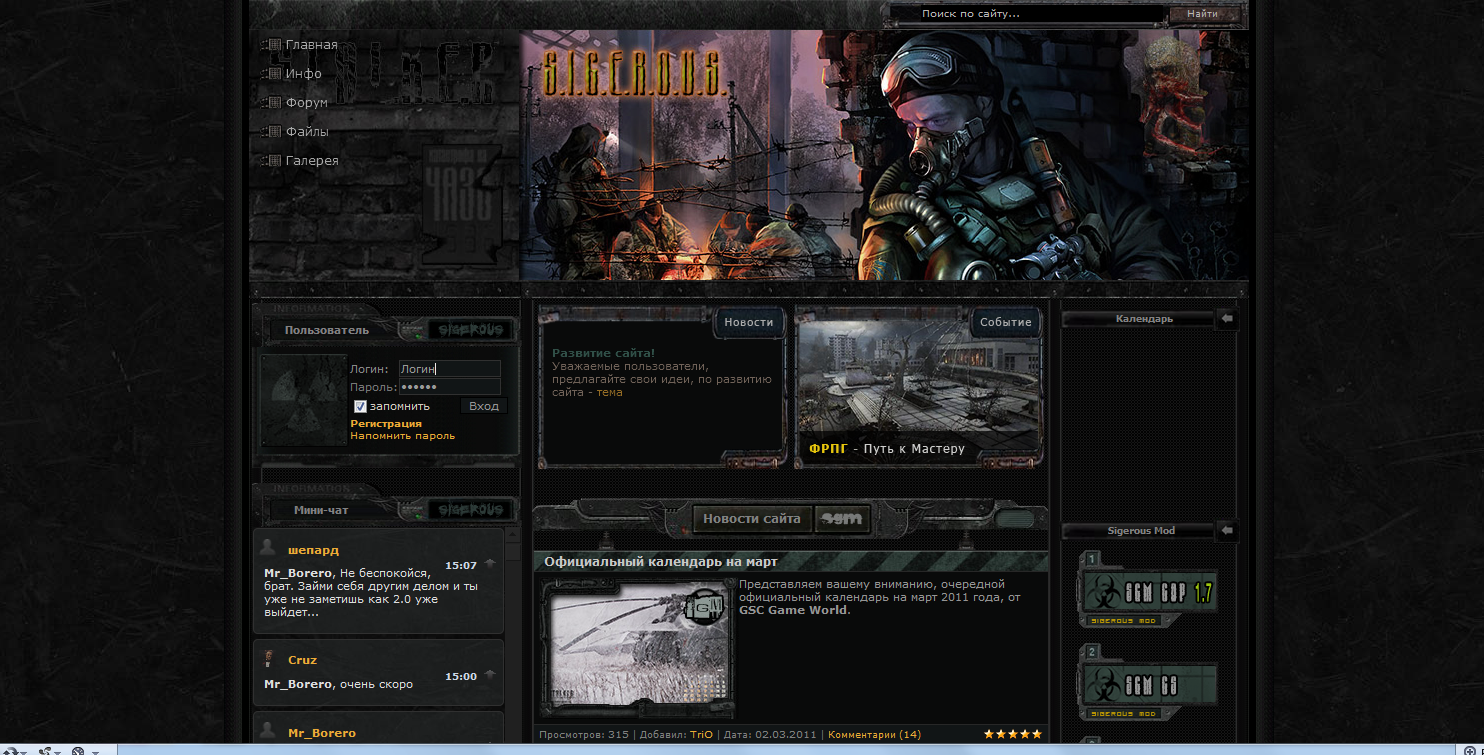The height and width of the screenshot is (755, 1484).
Task: Open the 'ФРПГ - Путь к Мастеру' link
Action: pyautogui.click(x=887, y=449)
